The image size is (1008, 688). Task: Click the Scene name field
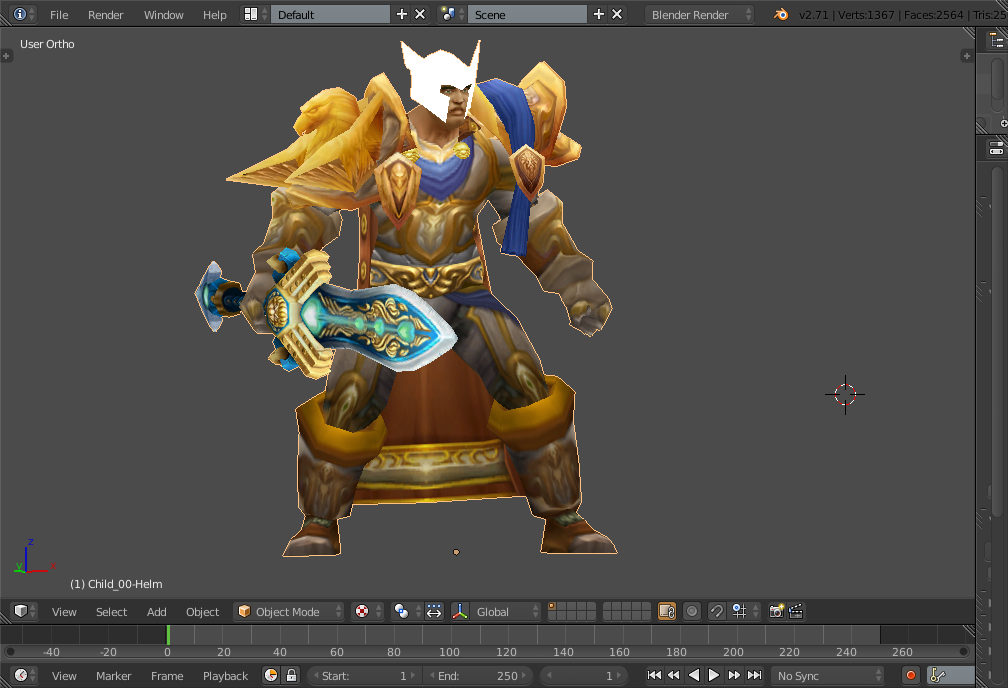coord(526,14)
